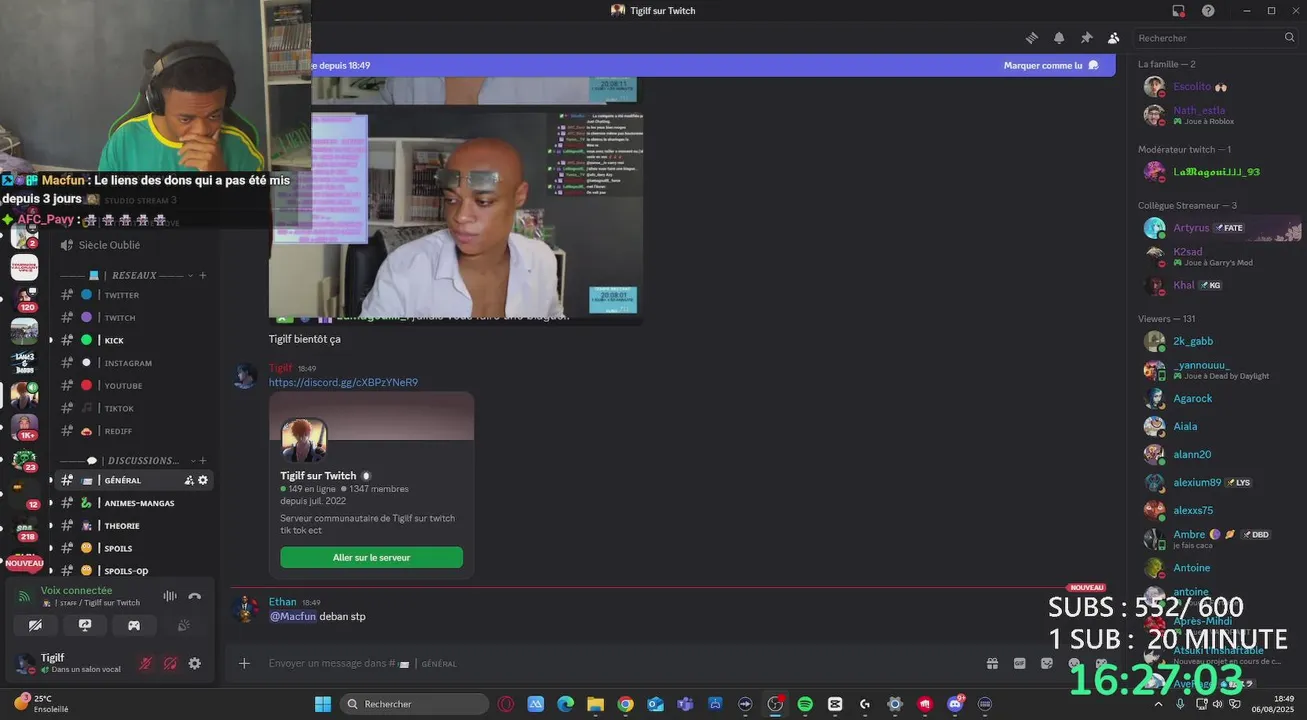The image size is (1307, 720).
Task: Open invite people icon on général channel
Action: pyautogui.click(x=189, y=480)
